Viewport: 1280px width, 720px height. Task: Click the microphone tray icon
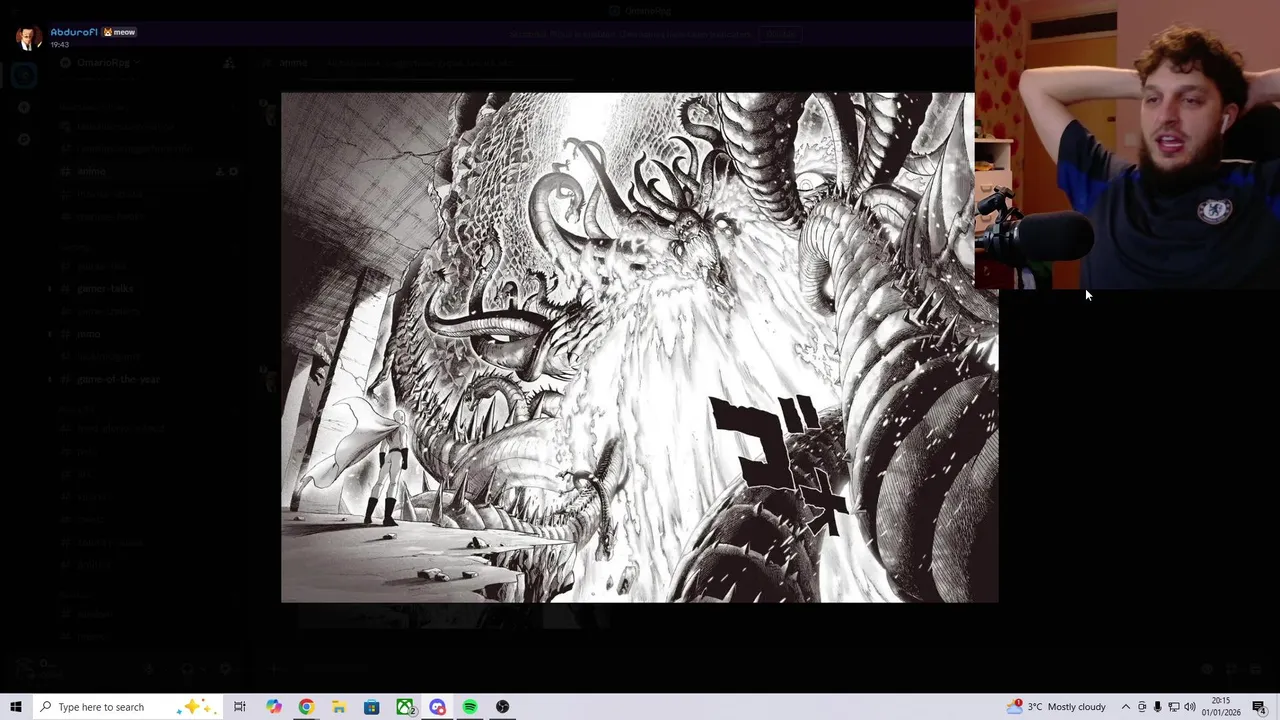[1158, 707]
